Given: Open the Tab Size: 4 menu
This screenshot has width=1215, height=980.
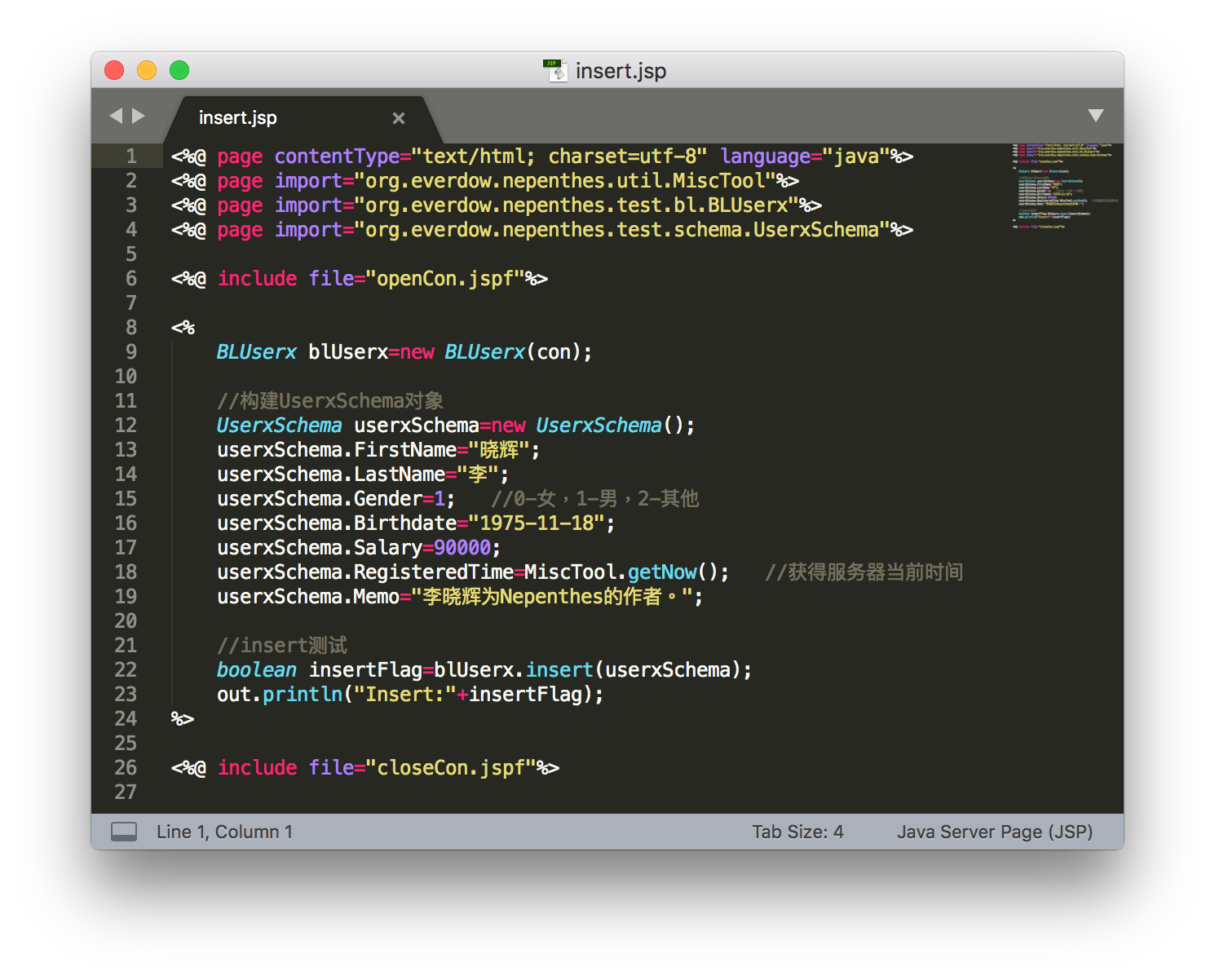Looking at the screenshot, I should pos(797,832).
